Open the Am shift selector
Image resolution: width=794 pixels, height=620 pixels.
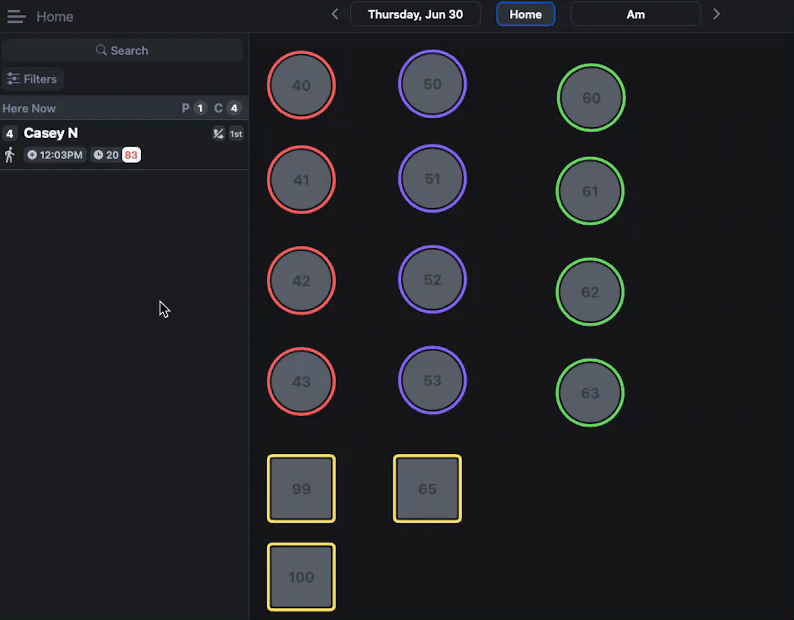point(636,14)
